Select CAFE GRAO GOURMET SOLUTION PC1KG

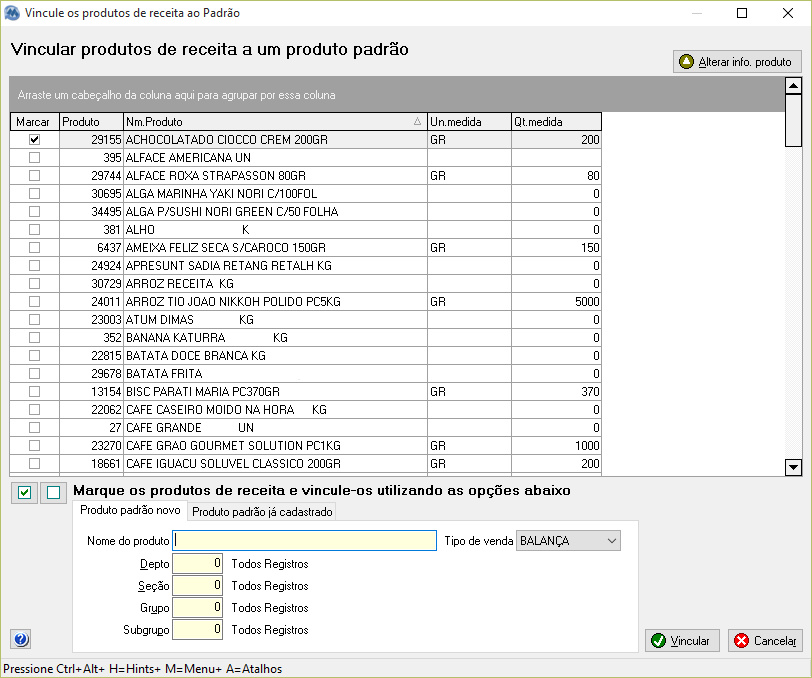point(233,445)
